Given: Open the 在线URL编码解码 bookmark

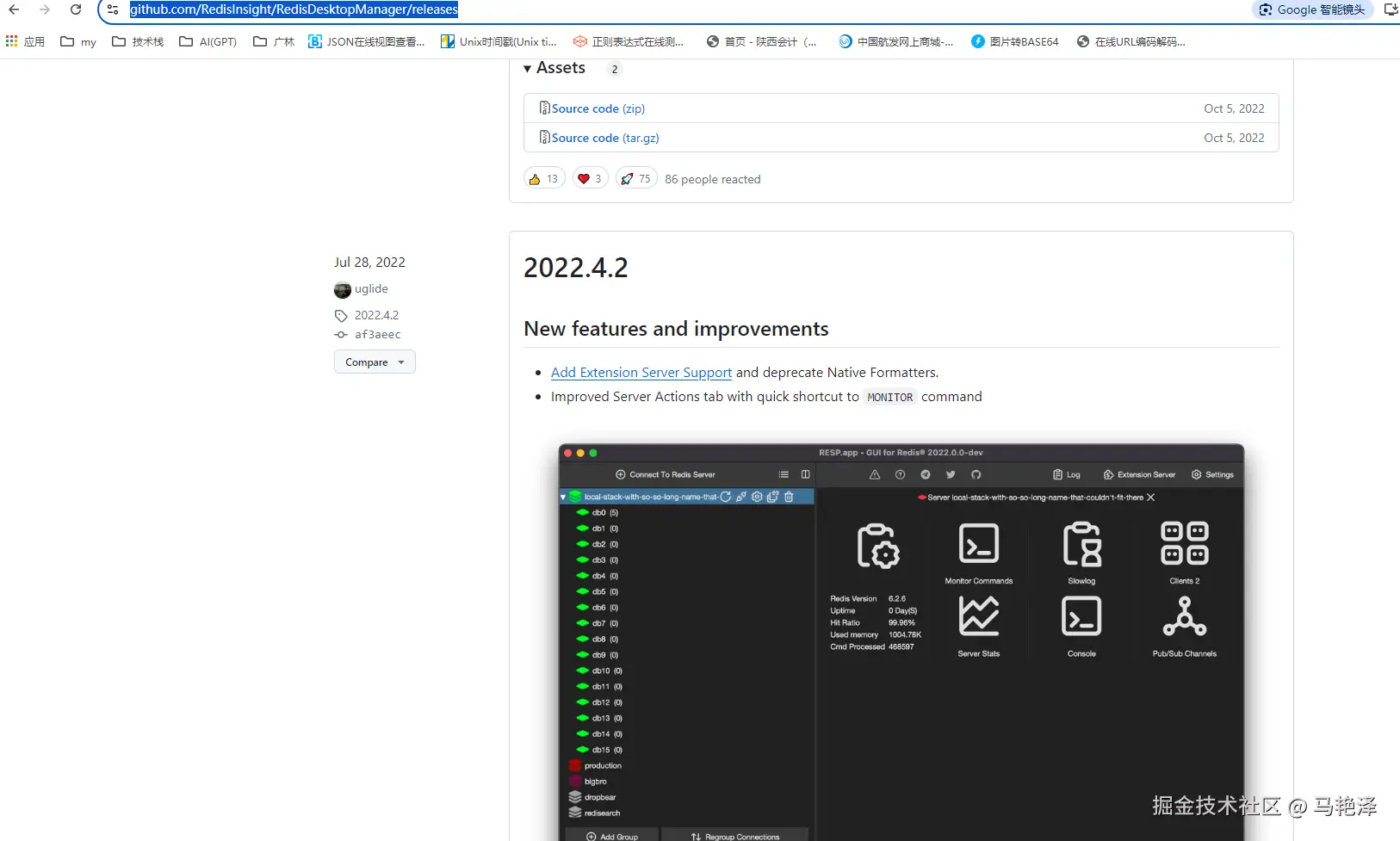Looking at the screenshot, I should point(1131,41).
